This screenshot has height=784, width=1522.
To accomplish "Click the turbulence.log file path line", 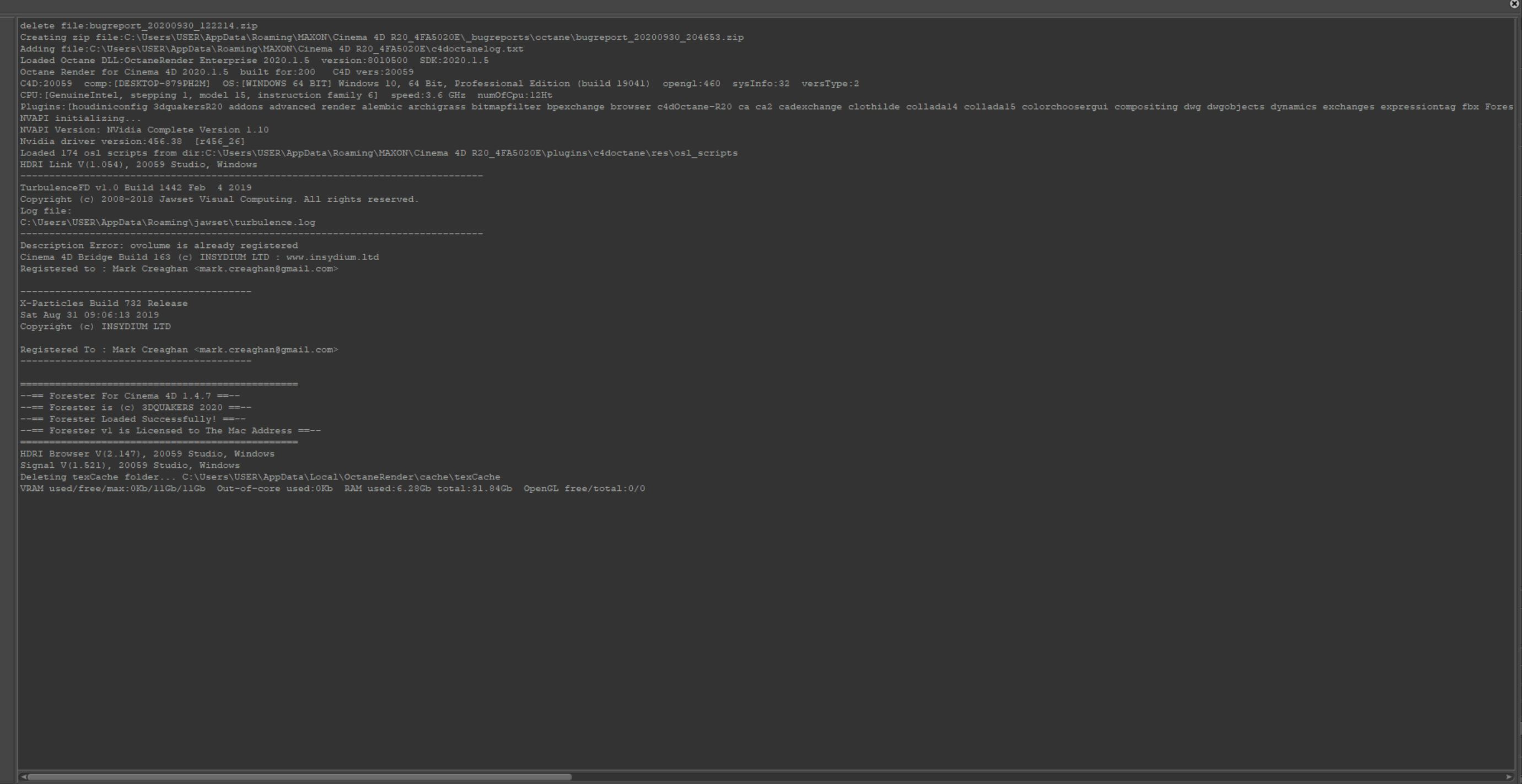I will pyautogui.click(x=167, y=223).
